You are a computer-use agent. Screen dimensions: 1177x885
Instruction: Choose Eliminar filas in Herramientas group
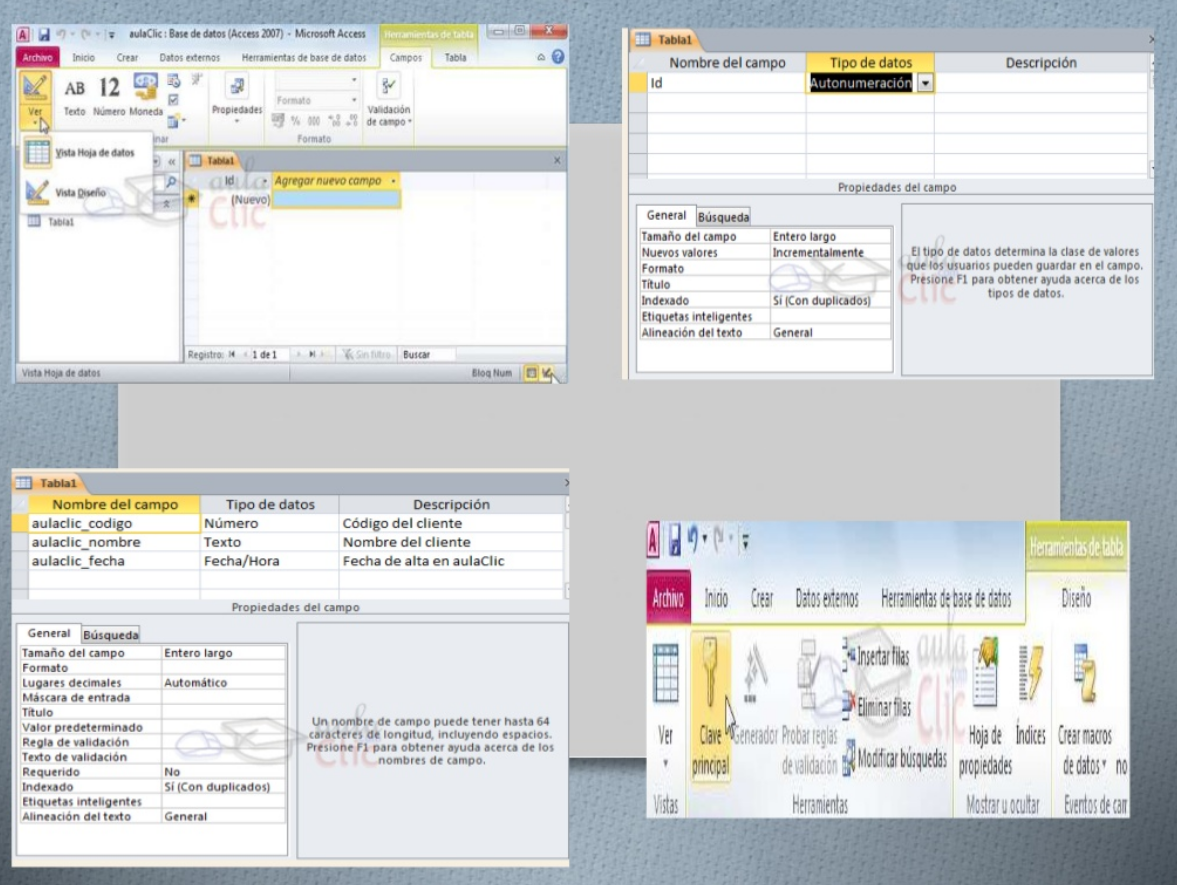(876, 706)
